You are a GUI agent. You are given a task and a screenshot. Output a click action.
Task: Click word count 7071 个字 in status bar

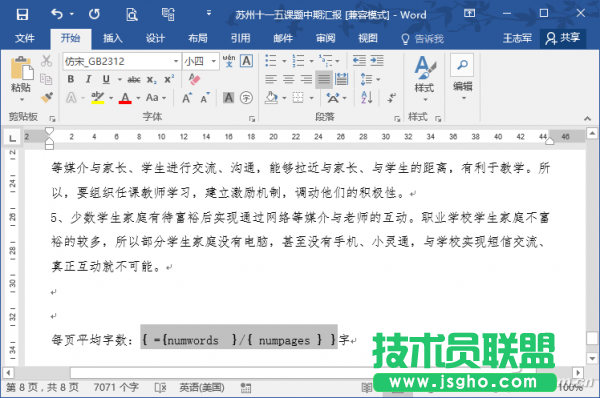(116, 388)
